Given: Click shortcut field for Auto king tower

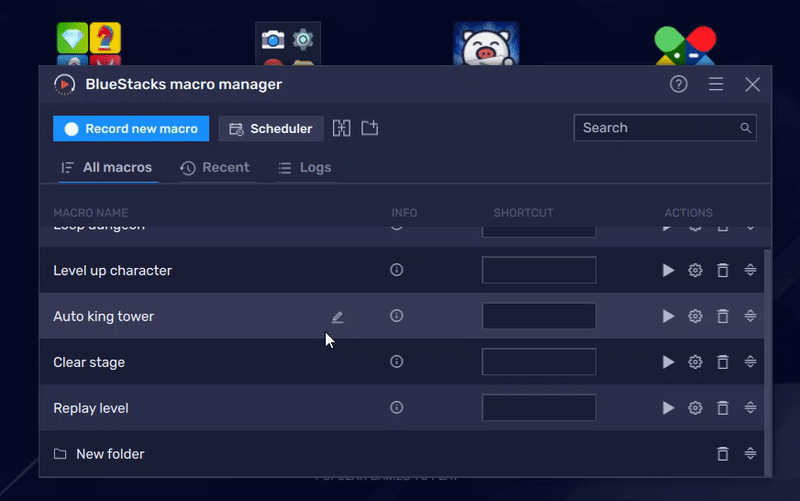Looking at the screenshot, I should tap(539, 316).
